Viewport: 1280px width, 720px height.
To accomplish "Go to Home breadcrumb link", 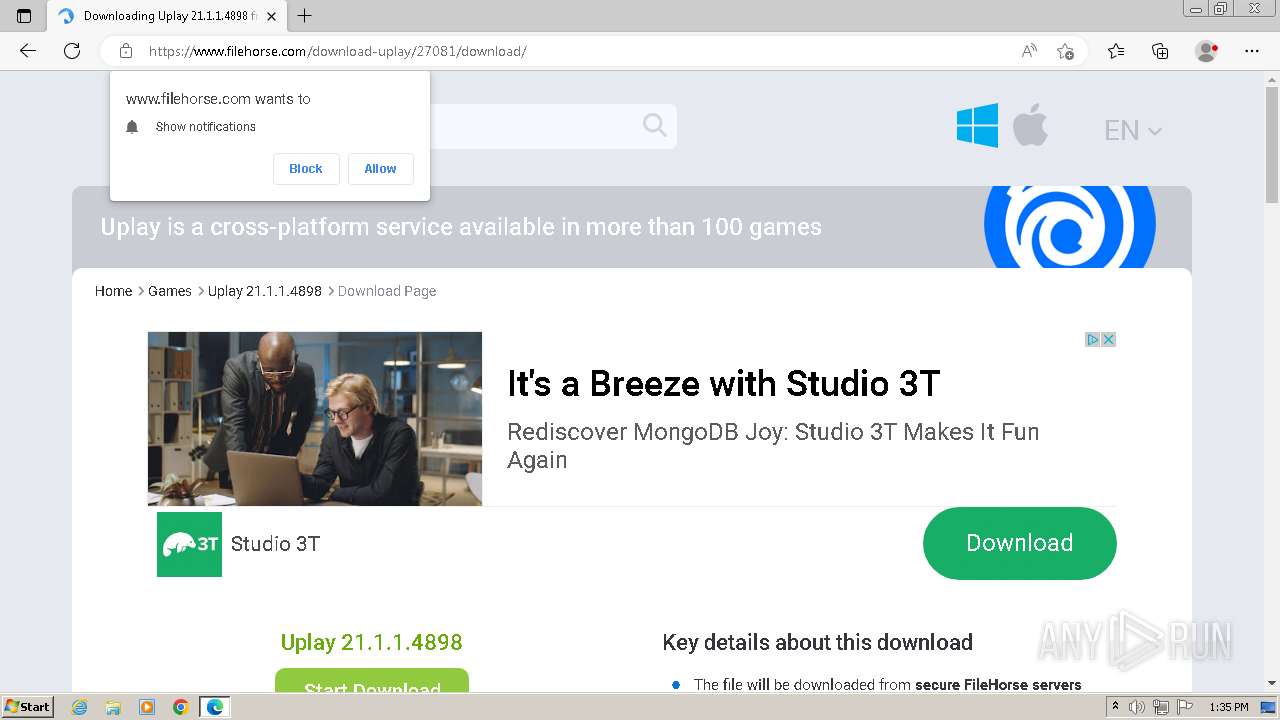I will pyautogui.click(x=113, y=291).
